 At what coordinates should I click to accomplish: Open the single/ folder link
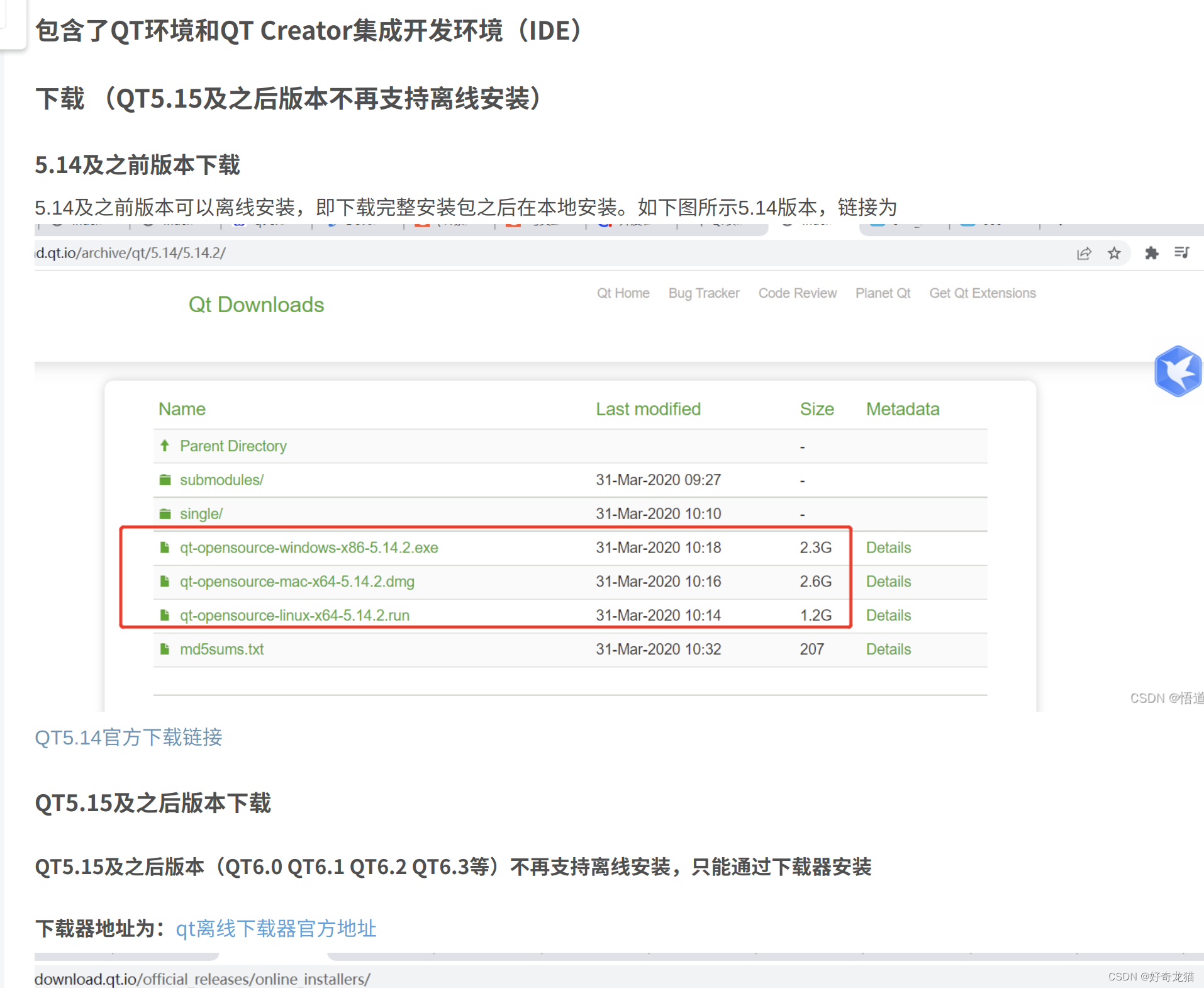tap(201, 514)
